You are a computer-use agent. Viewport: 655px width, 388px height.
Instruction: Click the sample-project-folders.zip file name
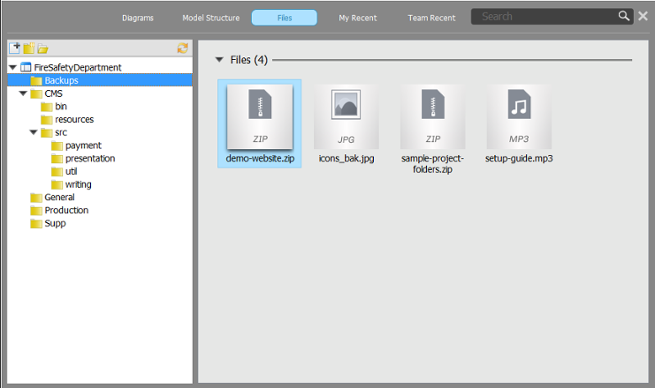433,164
